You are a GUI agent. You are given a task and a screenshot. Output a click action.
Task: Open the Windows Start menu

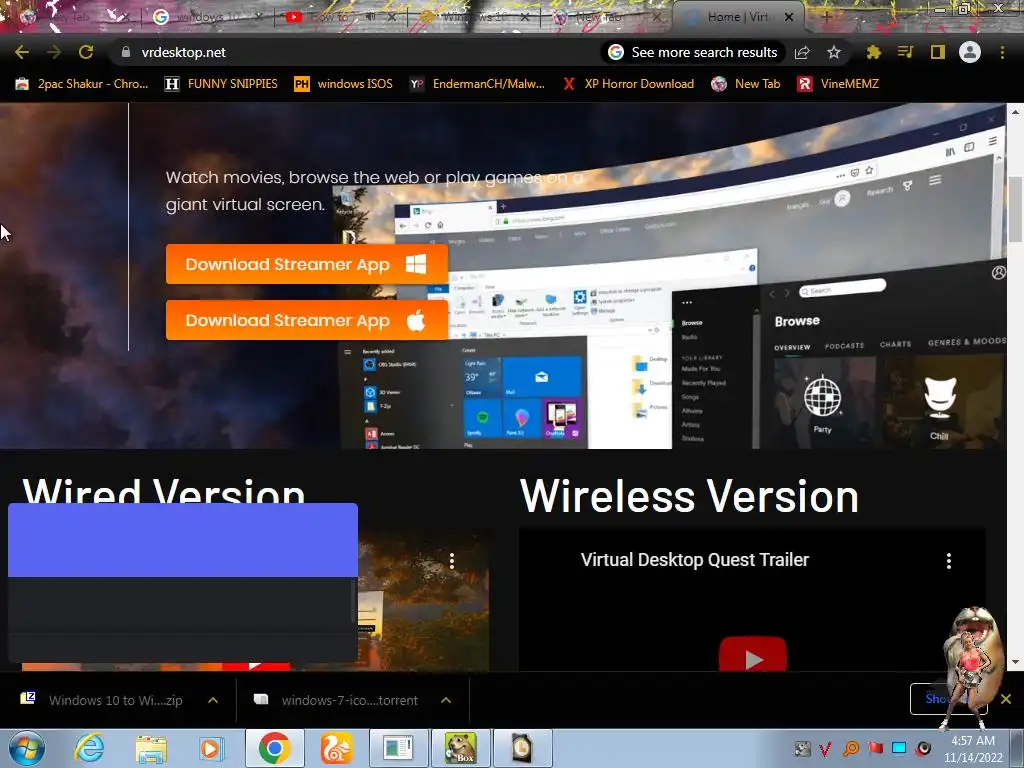pyautogui.click(x=27, y=748)
